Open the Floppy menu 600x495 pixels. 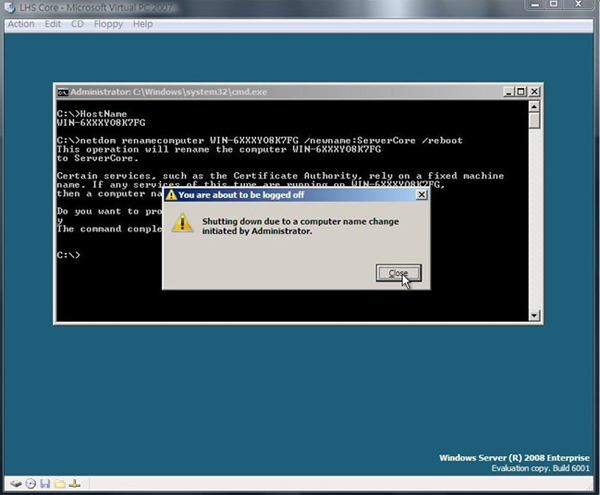click(x=107, y=23)
